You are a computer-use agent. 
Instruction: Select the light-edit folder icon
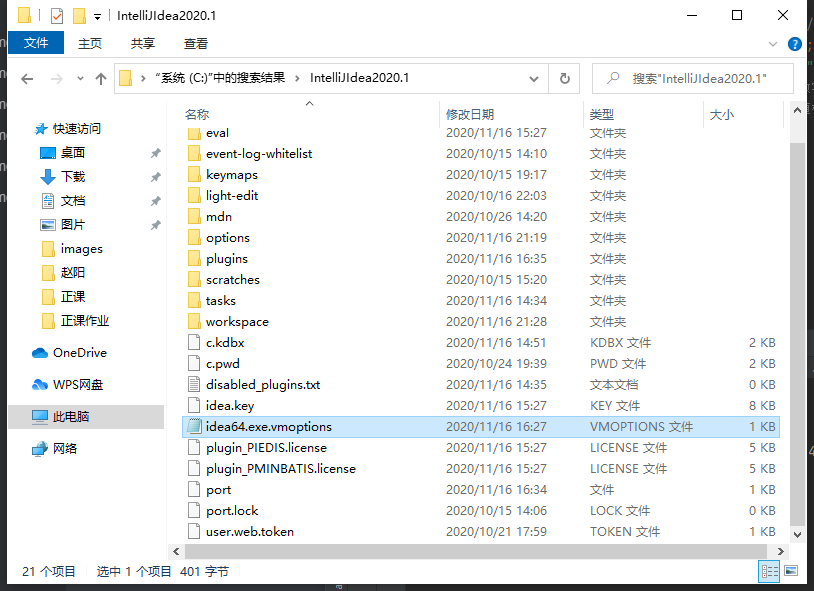[194, 195]
